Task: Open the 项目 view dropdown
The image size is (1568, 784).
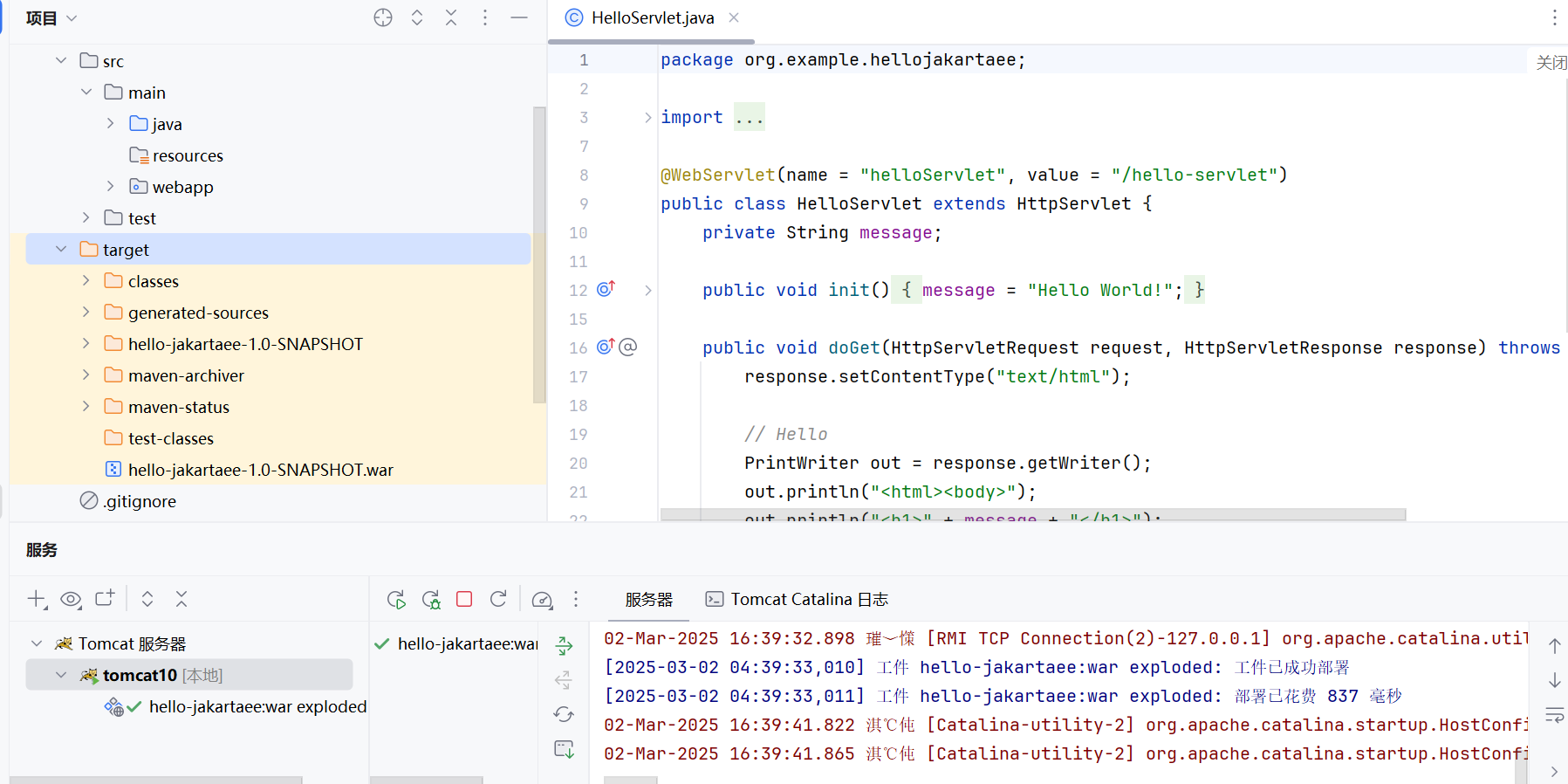Action: (x=52, y=18)
